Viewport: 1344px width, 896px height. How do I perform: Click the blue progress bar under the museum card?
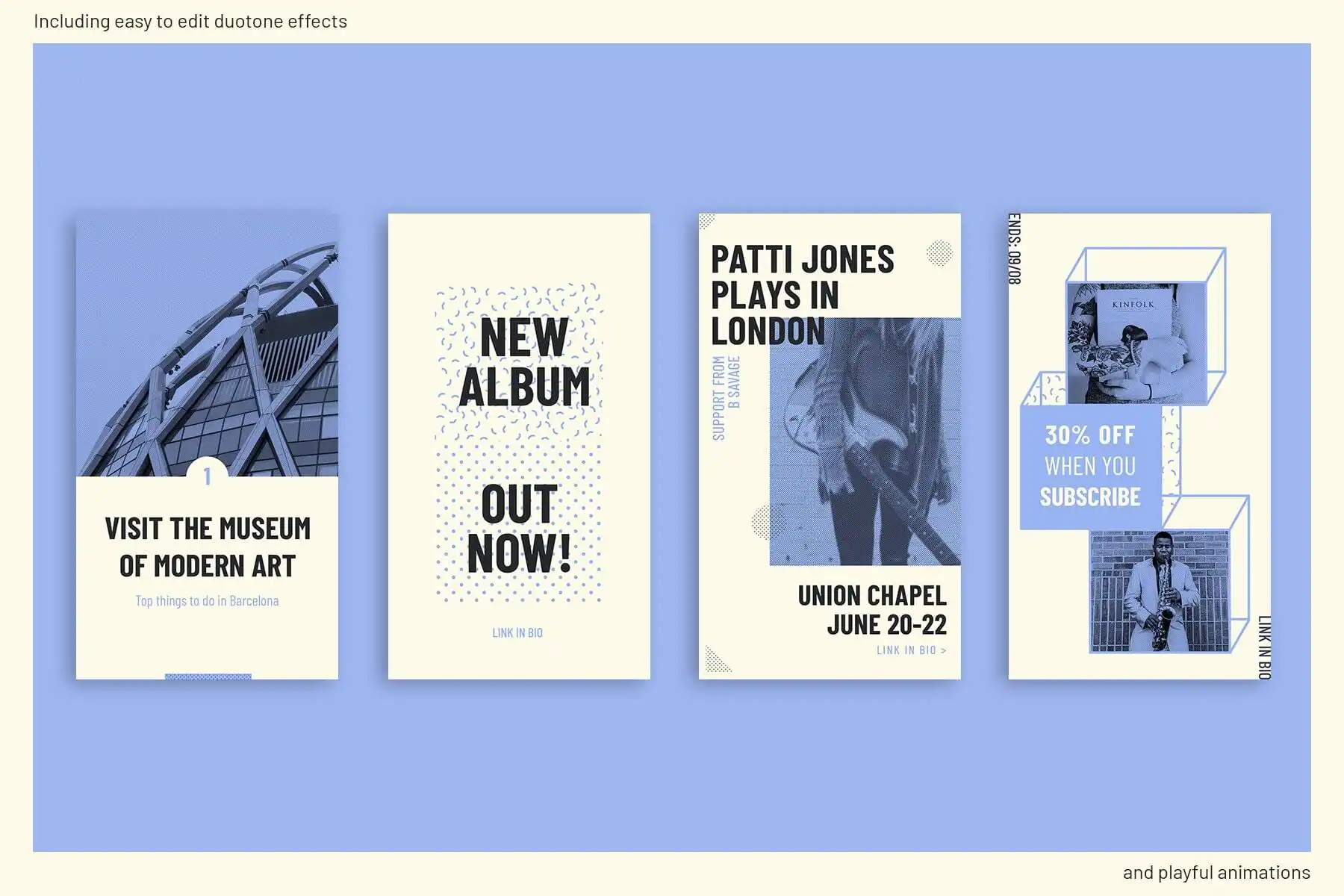(x=208, y=676)
